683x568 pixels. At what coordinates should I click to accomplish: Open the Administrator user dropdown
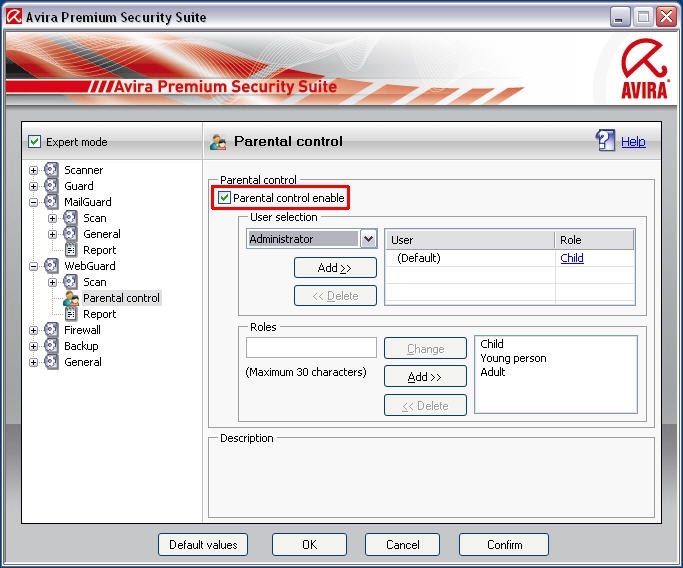pyautogui.click(x=369, y=239)
